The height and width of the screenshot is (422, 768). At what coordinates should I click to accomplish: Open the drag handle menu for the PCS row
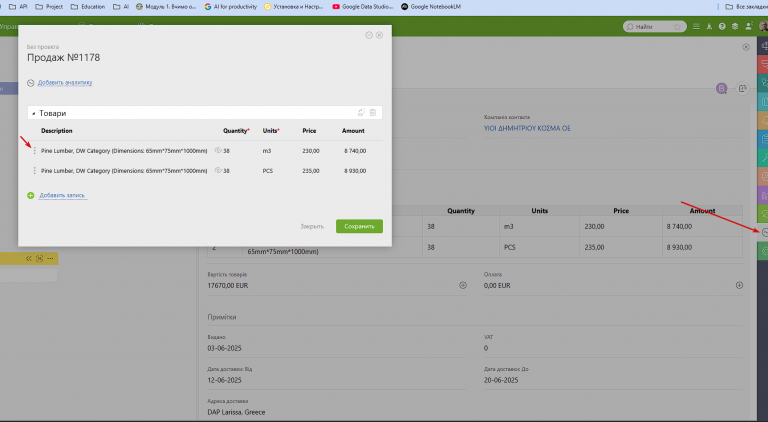pyautogui.click(x=34, y=171)
